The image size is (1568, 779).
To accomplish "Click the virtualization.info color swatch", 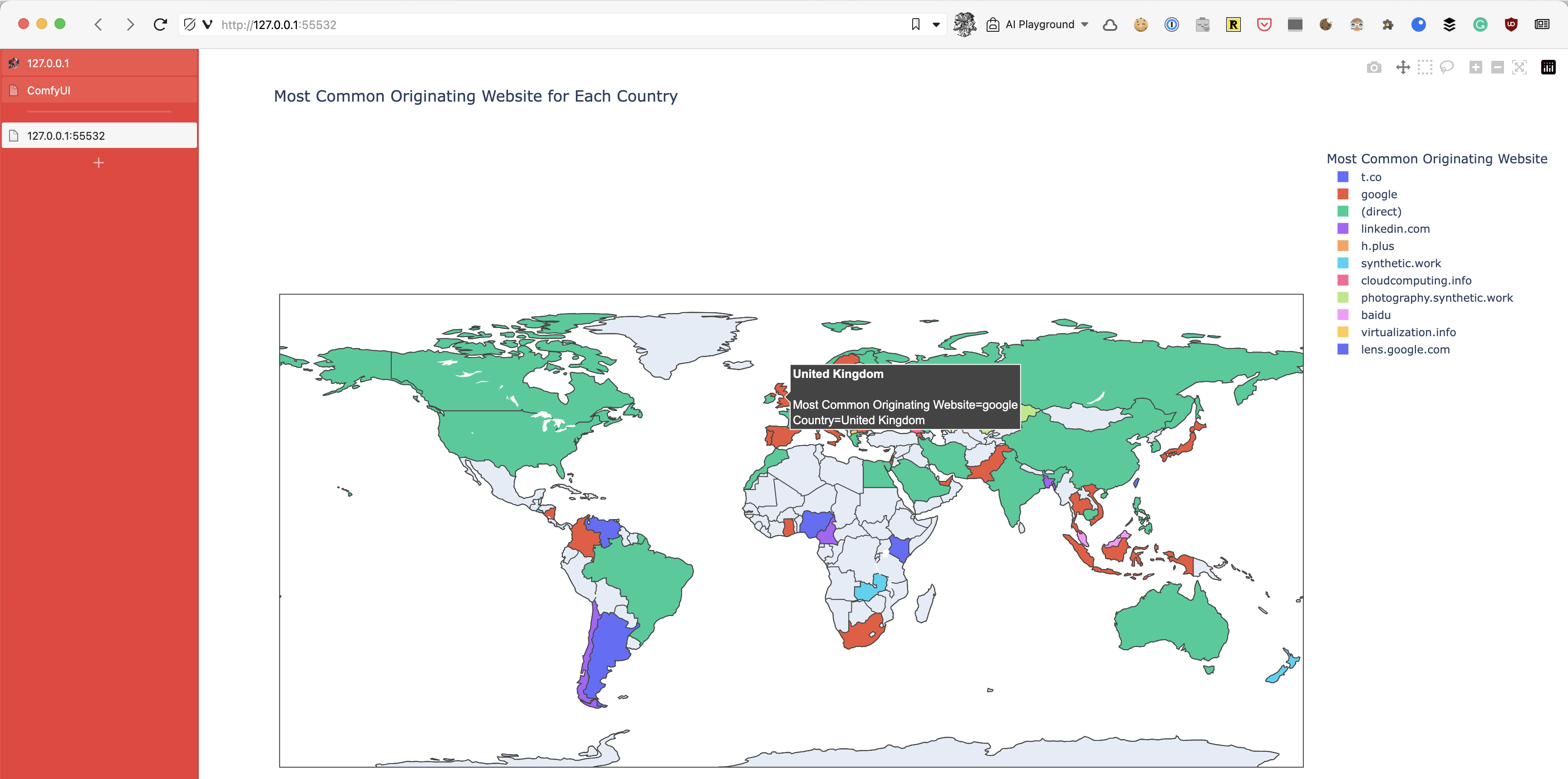I will click(x=1342, y=332).
